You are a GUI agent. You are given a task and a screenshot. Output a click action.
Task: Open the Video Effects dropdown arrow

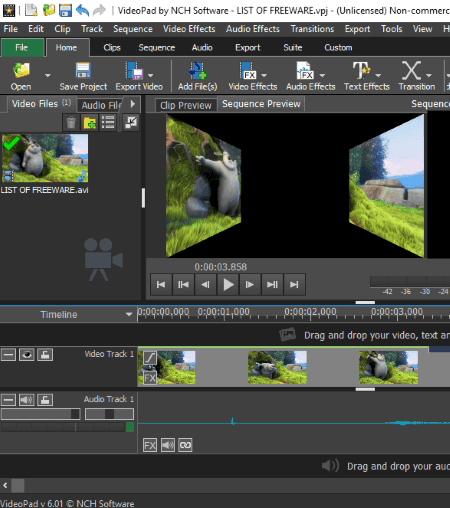(x=264, y=76)
